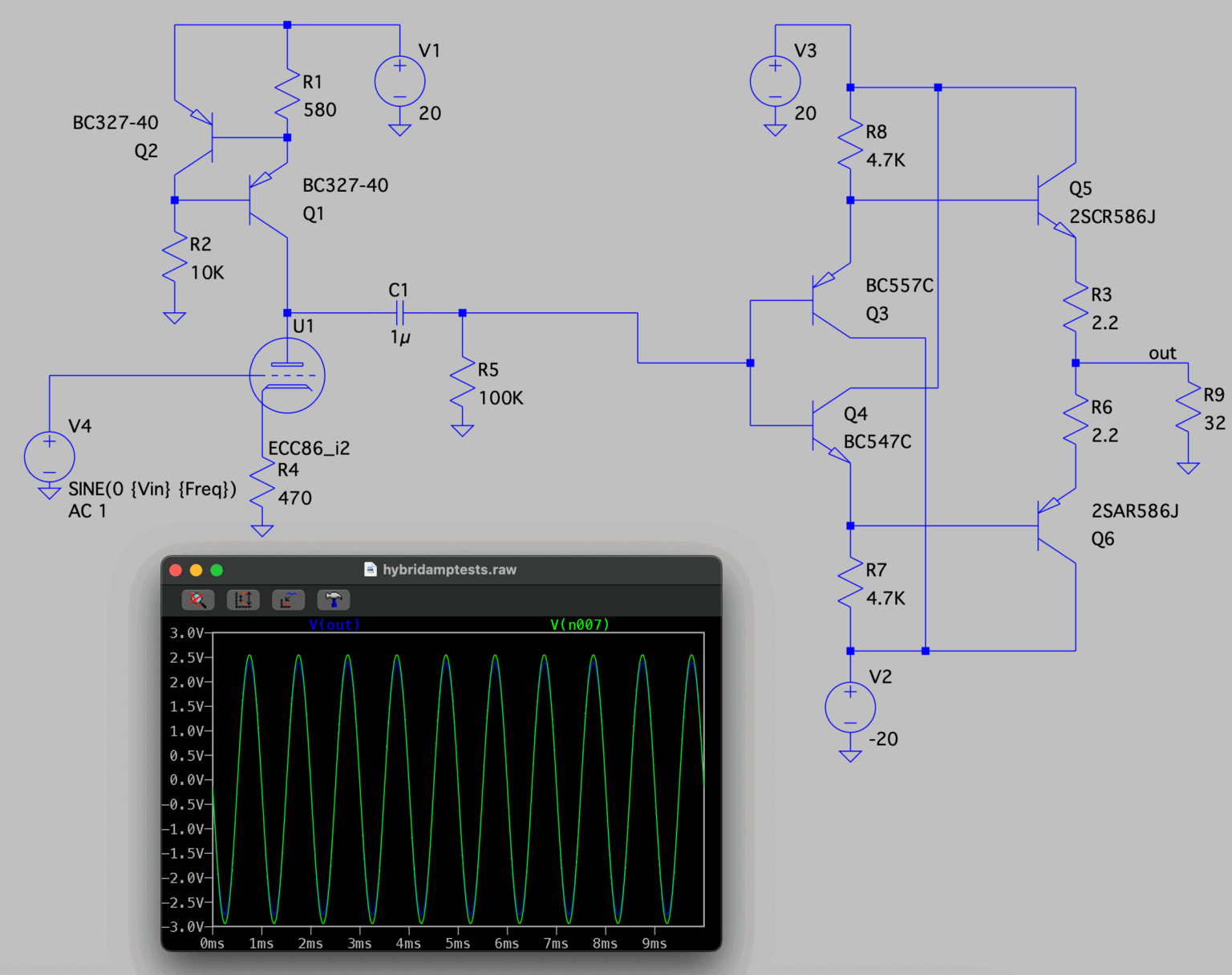Select the V4 sine voltage source symbol
The image size is (1232, 975).
click(x=50, y=457)
